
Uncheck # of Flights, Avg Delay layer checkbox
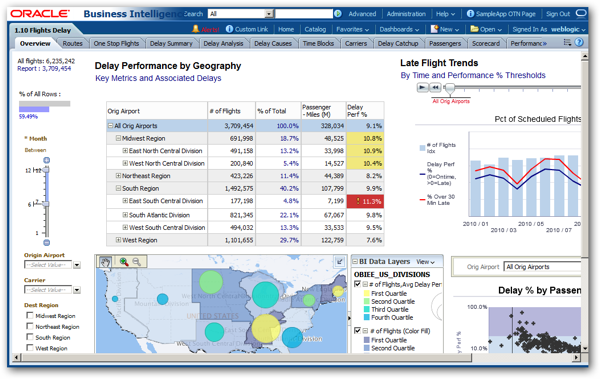point(357,284)
